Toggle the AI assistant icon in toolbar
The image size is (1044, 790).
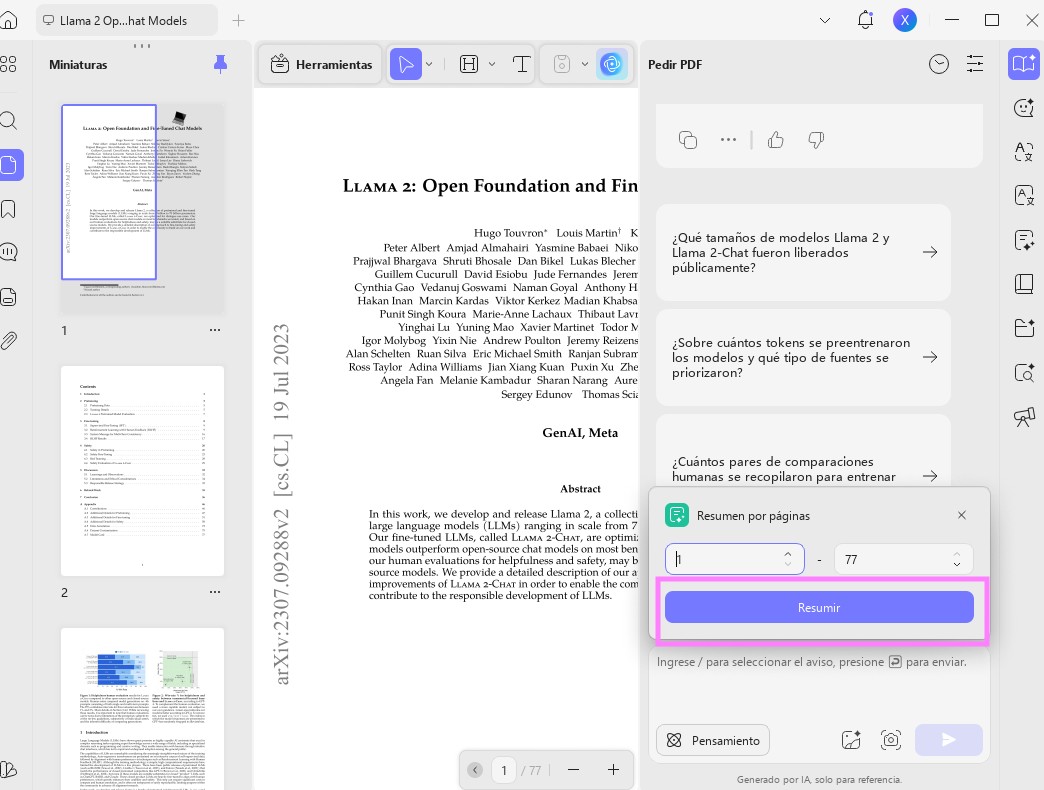(612, 64)
